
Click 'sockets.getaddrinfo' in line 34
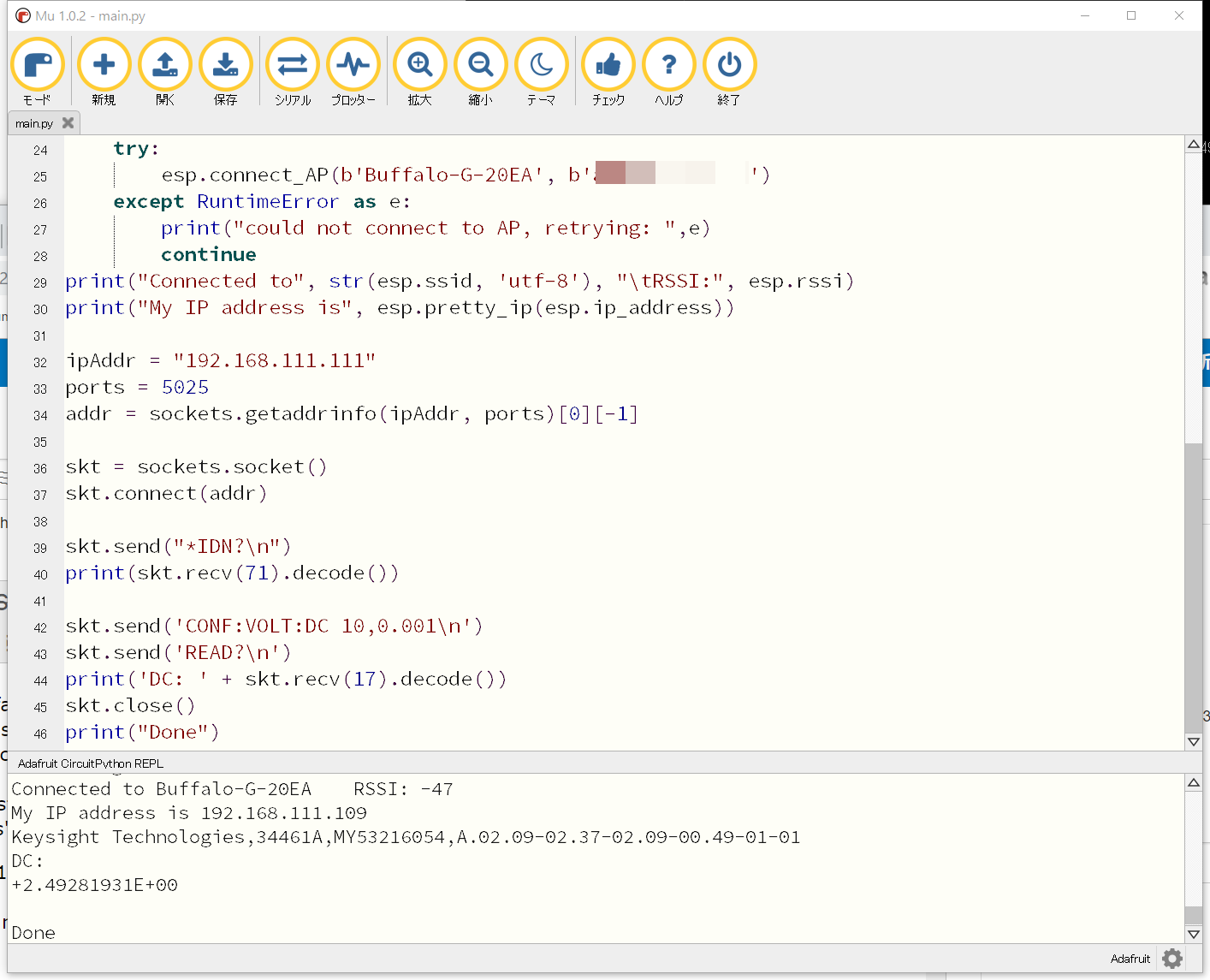264,414
